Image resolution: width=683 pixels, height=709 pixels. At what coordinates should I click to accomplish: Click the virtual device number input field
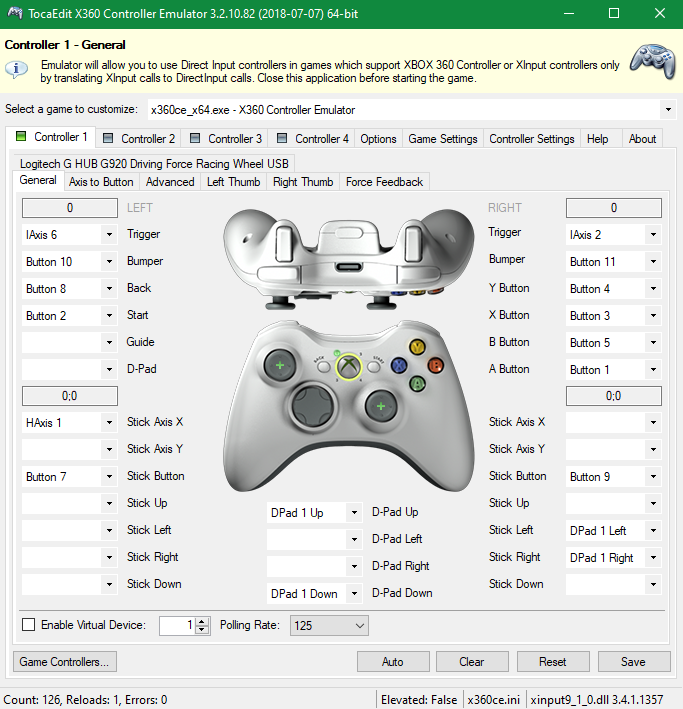(x=177, y=625)
